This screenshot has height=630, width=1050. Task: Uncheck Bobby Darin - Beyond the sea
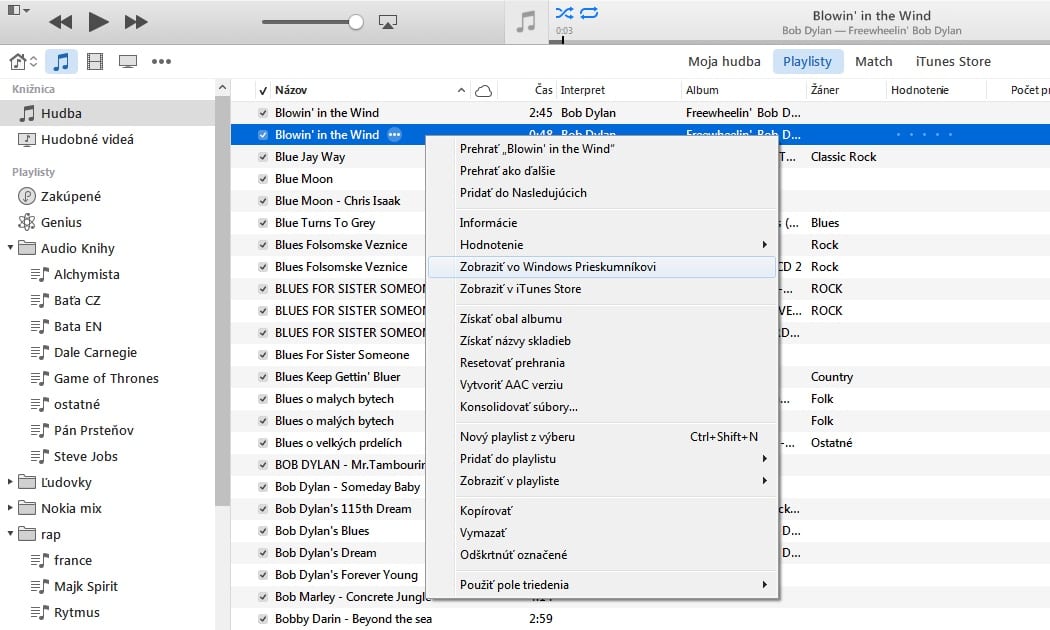(x=263, y=619)
